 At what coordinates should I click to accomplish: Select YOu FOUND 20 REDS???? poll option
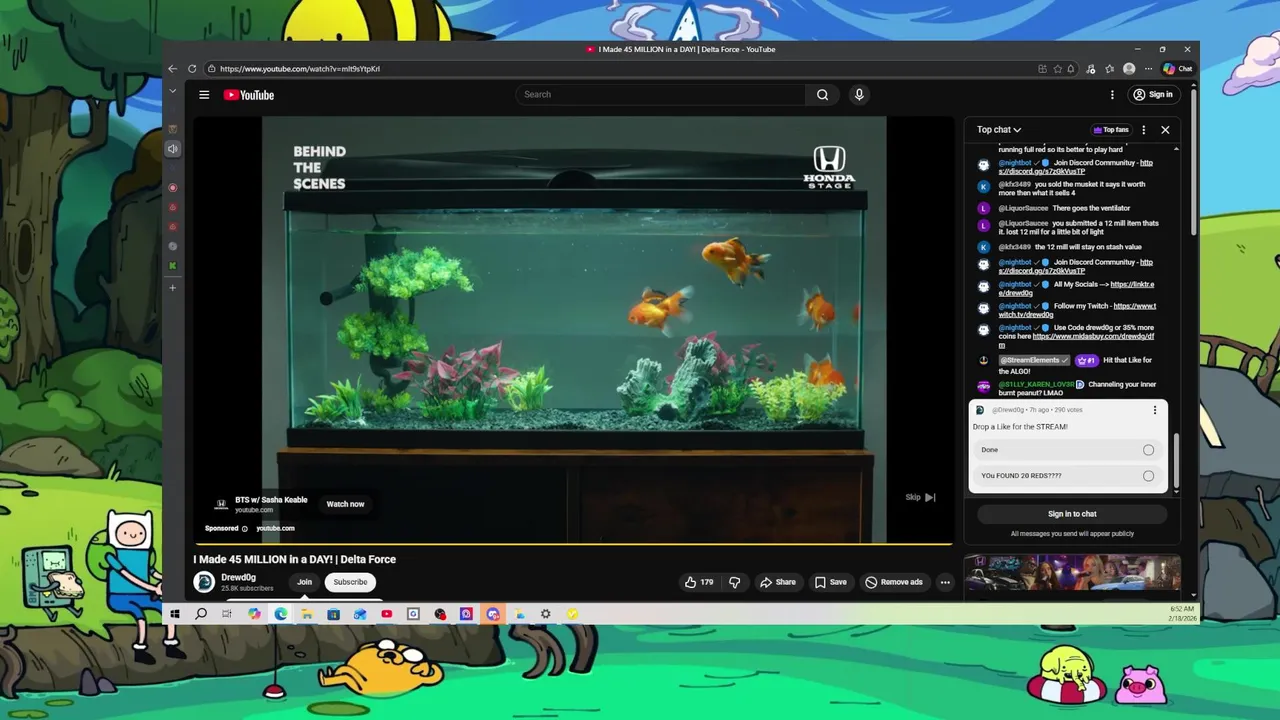tap(1067, 476)
